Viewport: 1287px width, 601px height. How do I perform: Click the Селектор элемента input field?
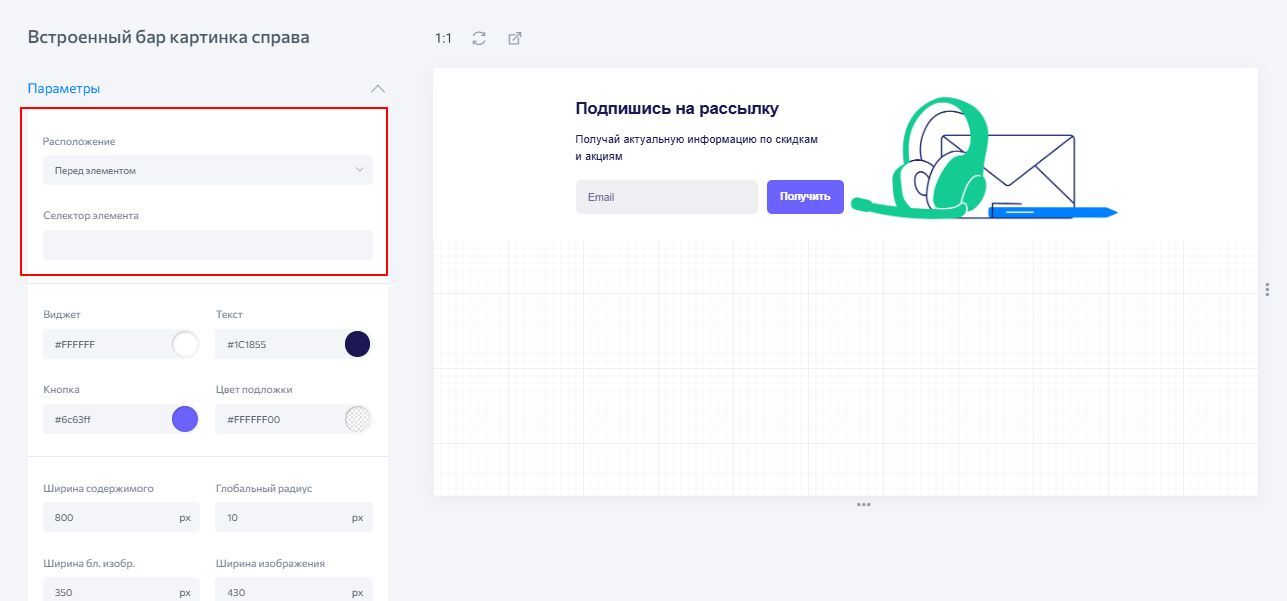[207, 245]
